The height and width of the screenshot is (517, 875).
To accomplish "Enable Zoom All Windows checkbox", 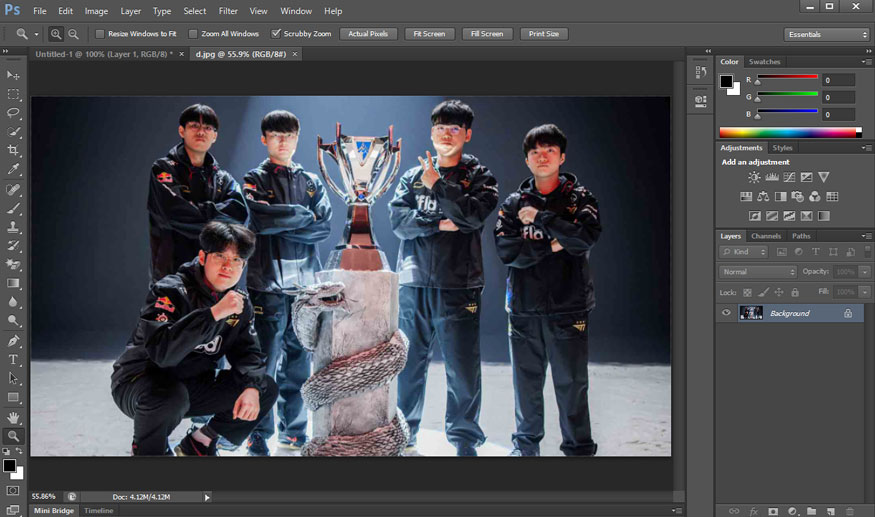I will 193,34.
